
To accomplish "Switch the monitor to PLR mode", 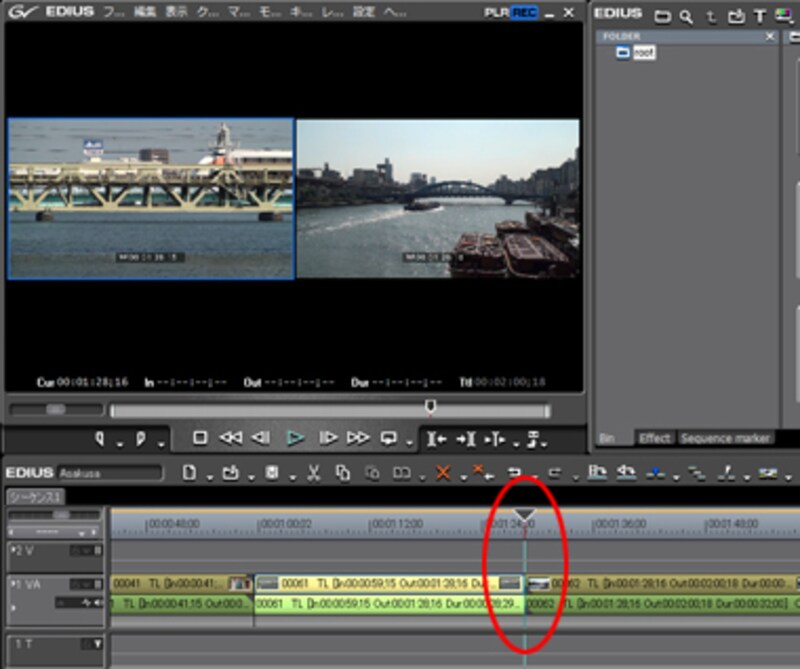I will 495,13.
